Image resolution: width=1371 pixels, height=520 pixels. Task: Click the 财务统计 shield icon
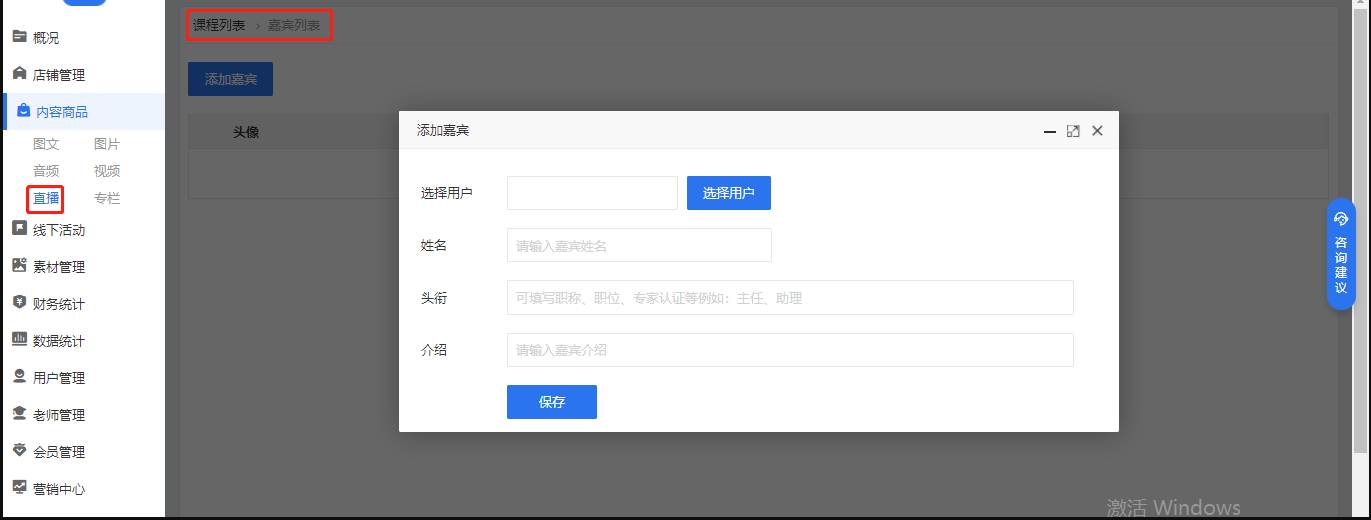[x=19, y=303]
